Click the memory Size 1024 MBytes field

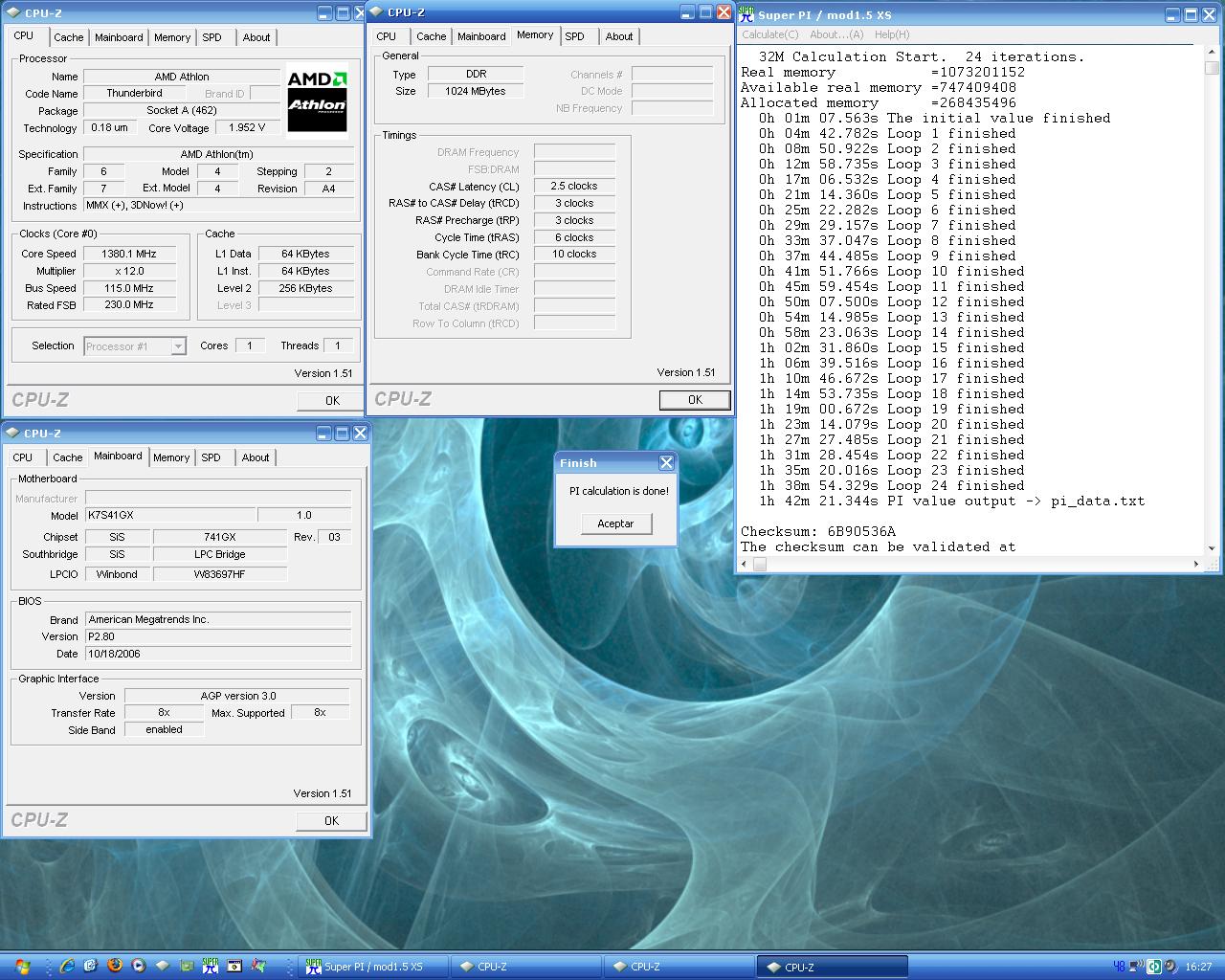pyautogui.click(x=476, y=91)
